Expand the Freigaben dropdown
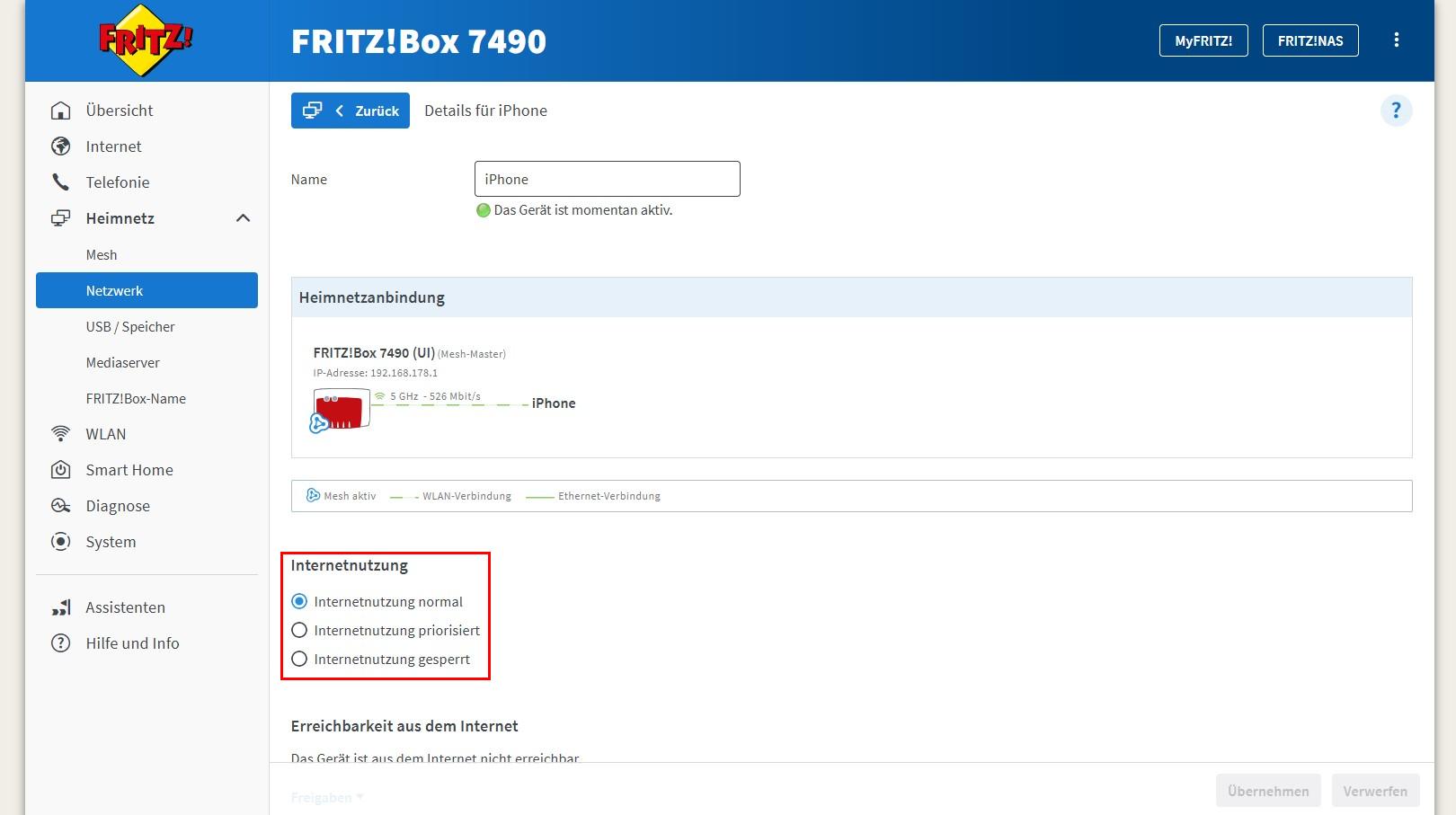The image size is (1456, 815). pyautogui.click(x=327, y=797)
